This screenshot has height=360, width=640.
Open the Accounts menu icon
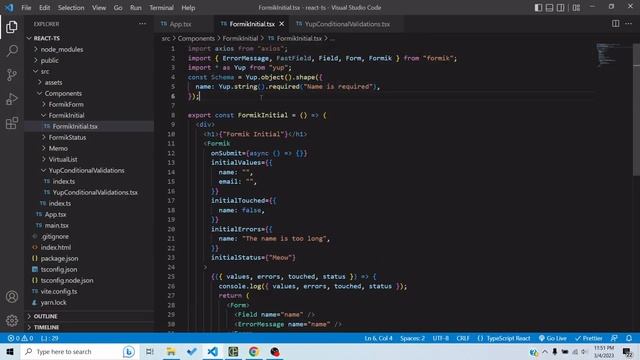pyautogui.click(x=12, y=297)
